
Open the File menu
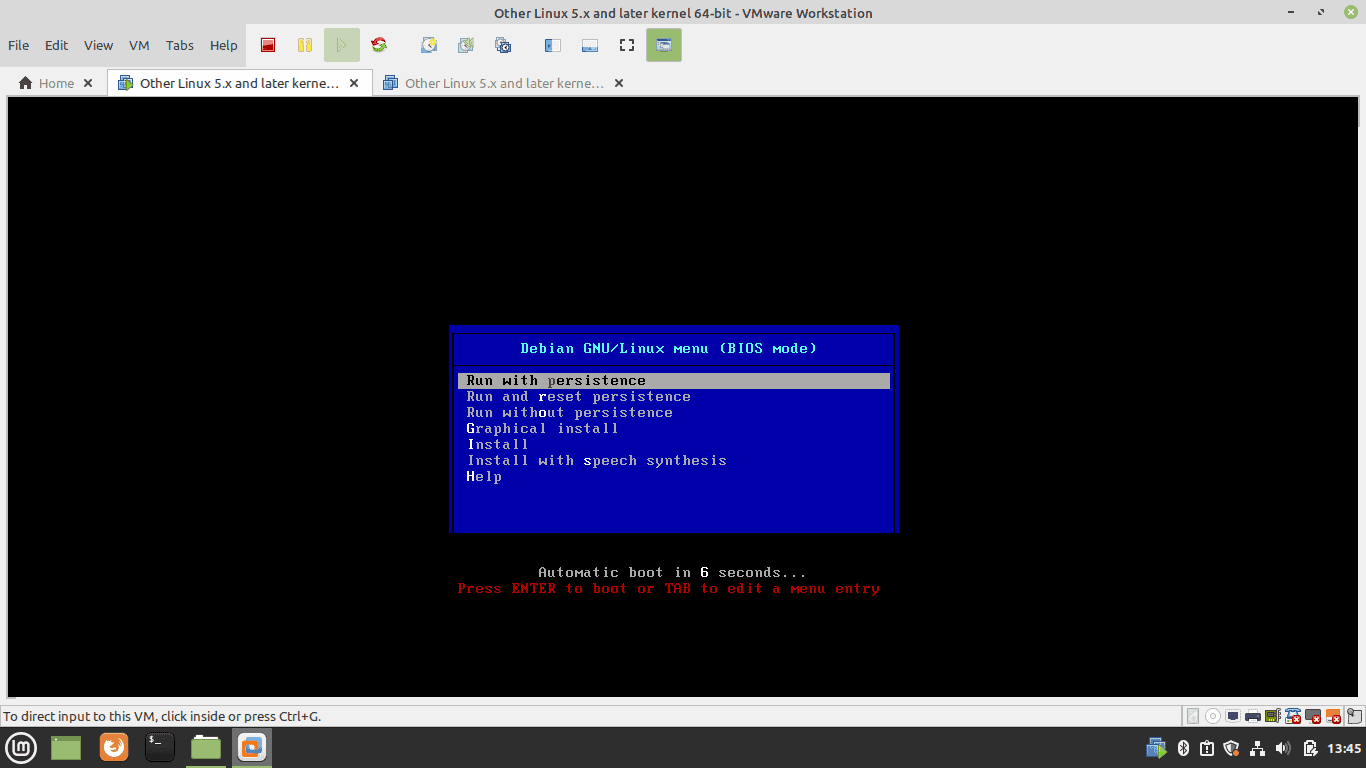(x=18, y=45)
